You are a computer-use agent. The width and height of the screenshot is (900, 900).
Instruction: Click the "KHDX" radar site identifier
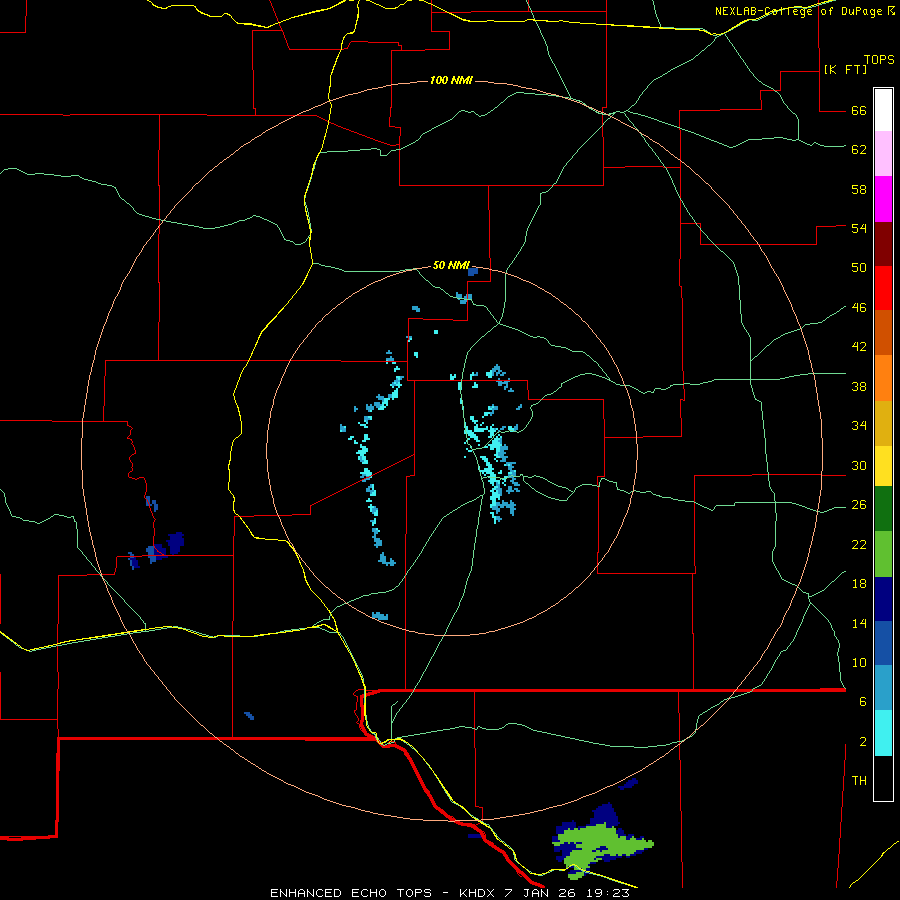click(478, 893)
